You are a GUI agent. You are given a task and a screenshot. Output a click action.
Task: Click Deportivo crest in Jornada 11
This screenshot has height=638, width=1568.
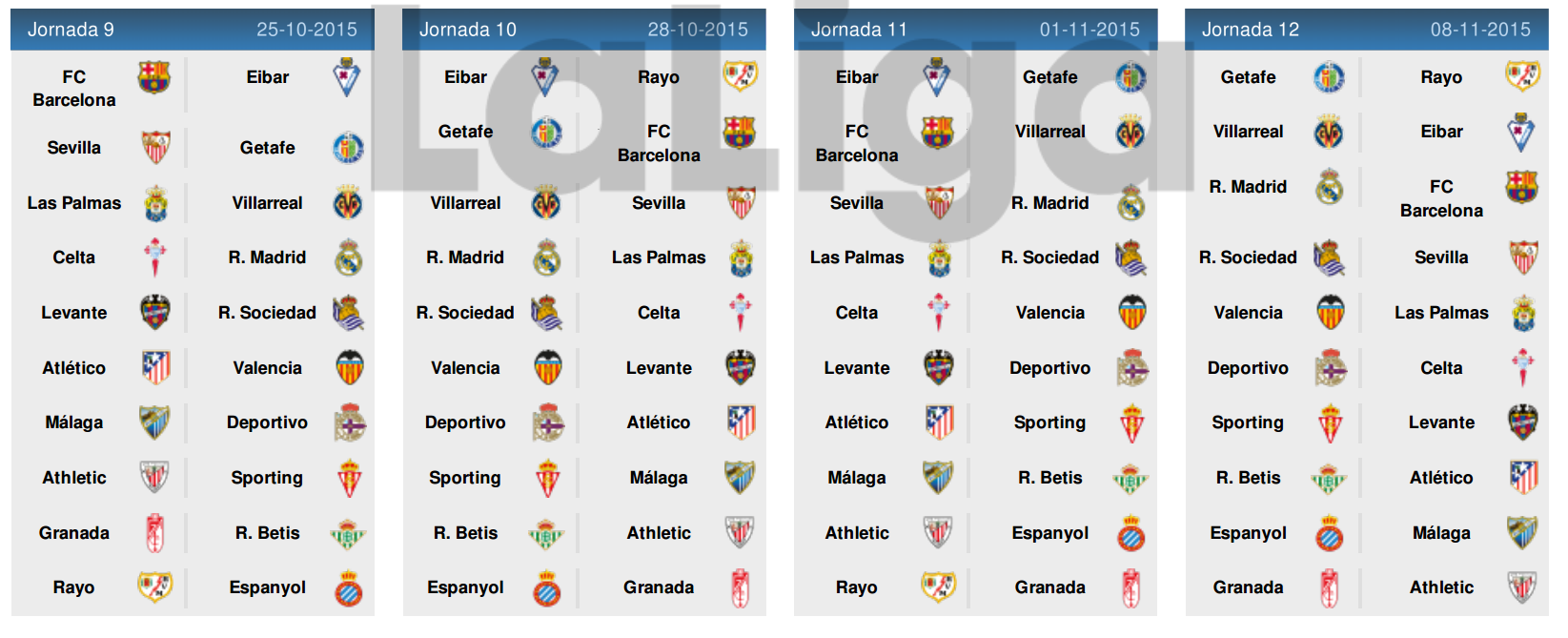coord(1131,368)
